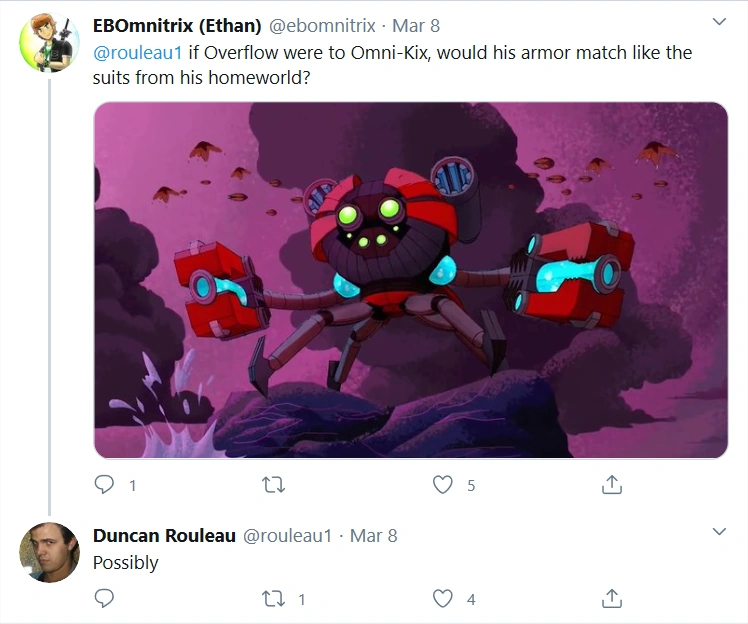View the @ebomnitrix handle

pos(322,26)
